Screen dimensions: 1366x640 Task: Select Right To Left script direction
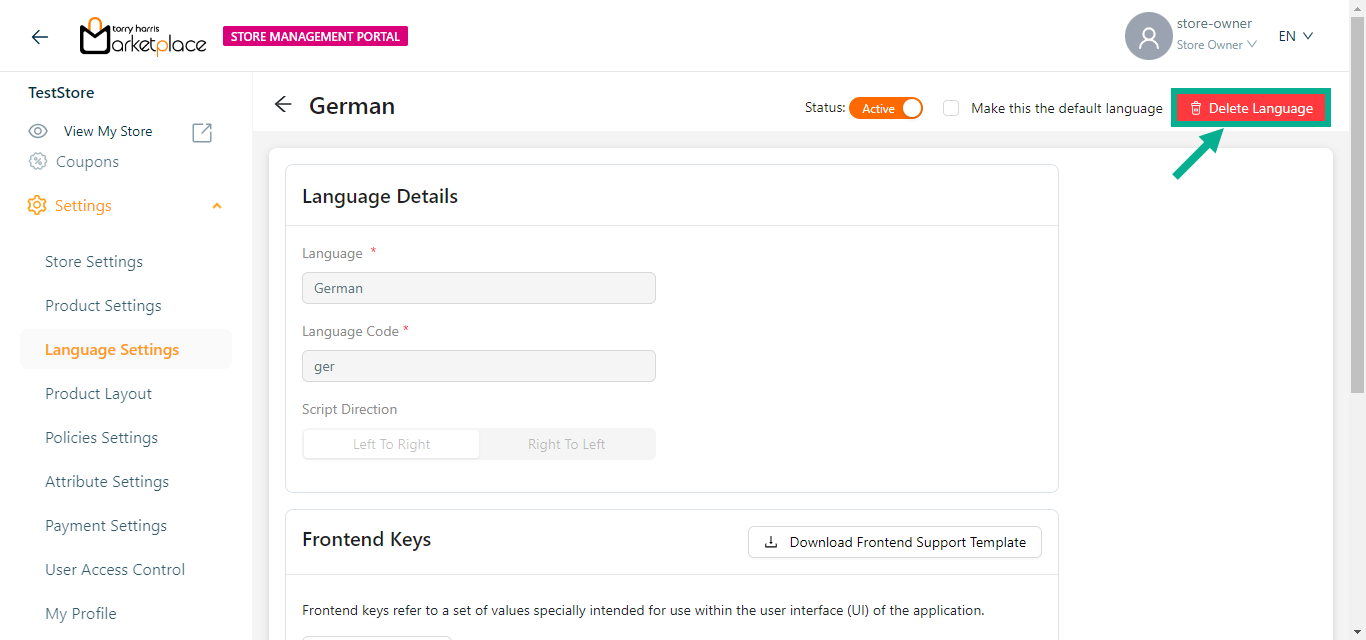pos(566,444)
